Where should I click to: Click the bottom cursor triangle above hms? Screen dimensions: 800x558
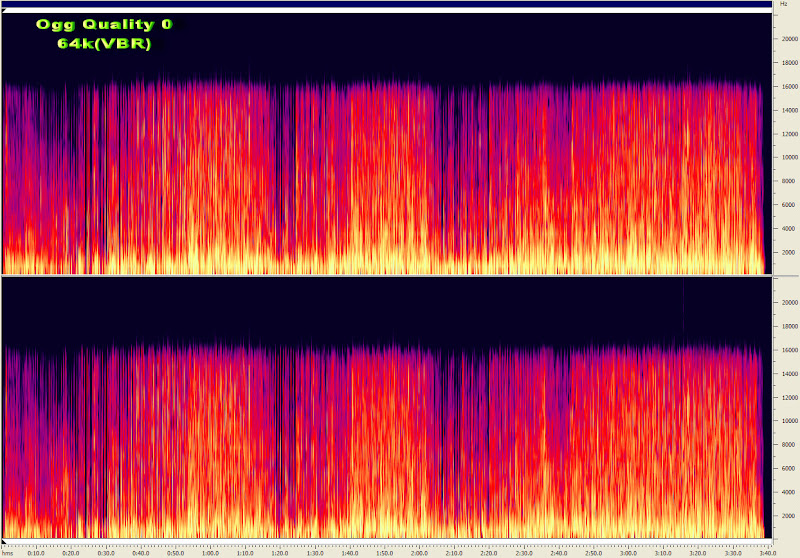[5, 543]
